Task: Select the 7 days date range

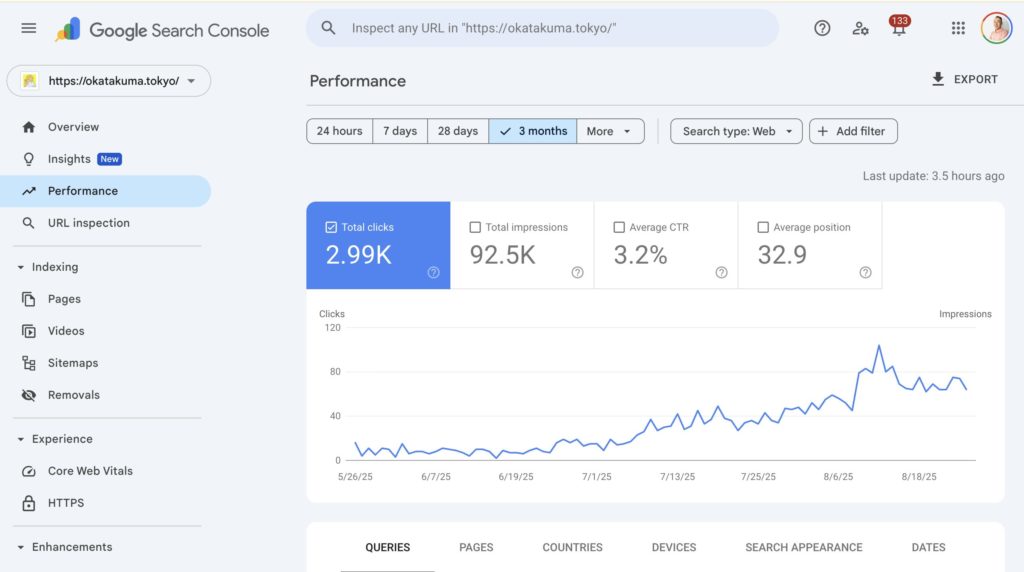Action: (x=400, y=131)
